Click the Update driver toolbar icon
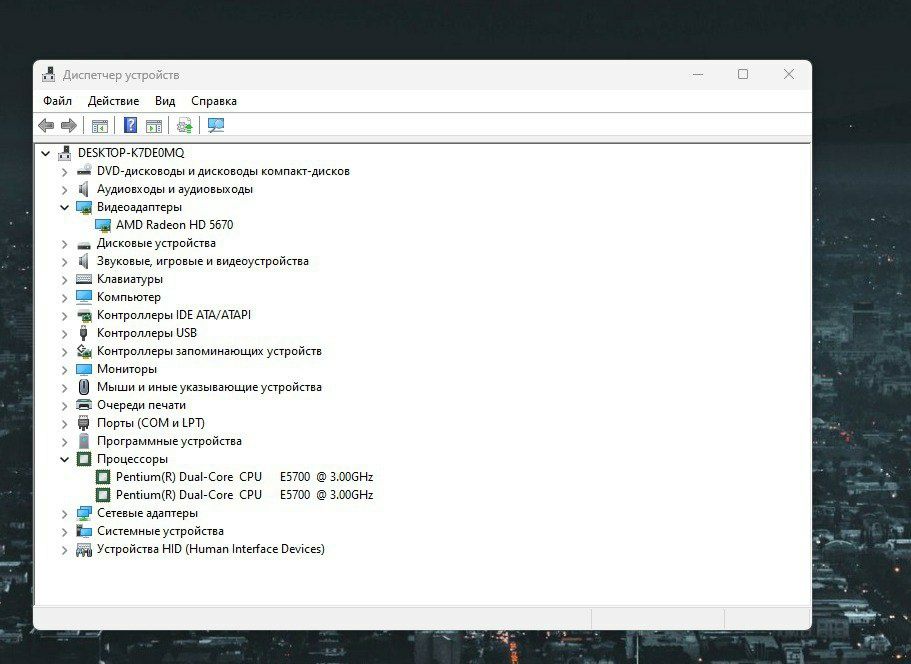Viewport: 911px width, 664px height. (185, 125)
